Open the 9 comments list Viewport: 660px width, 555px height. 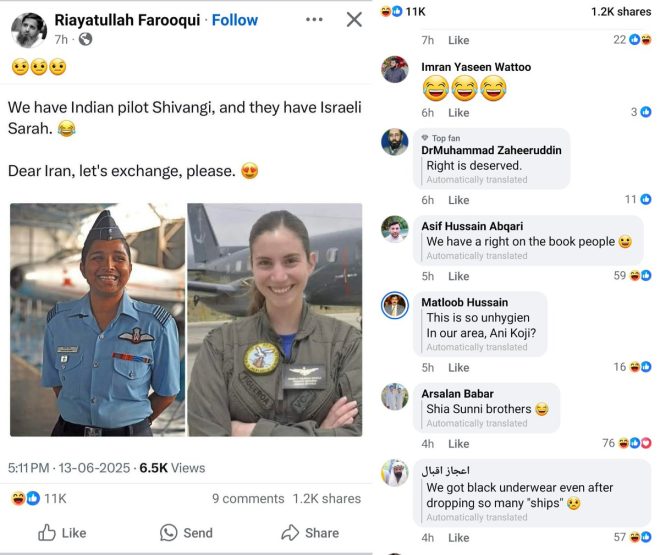tap(248, 499)
